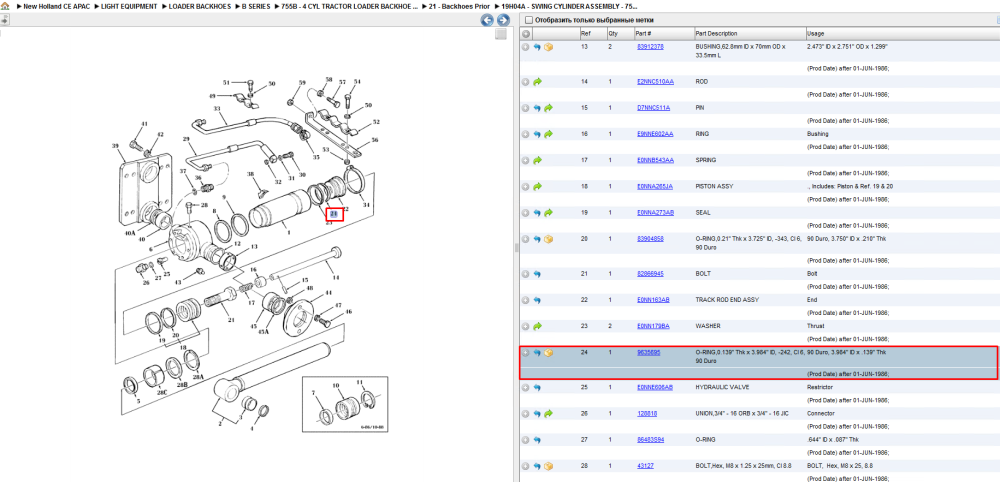Click blue arrow icon in TRACK ROD END ASSY row

coord(537,300)
